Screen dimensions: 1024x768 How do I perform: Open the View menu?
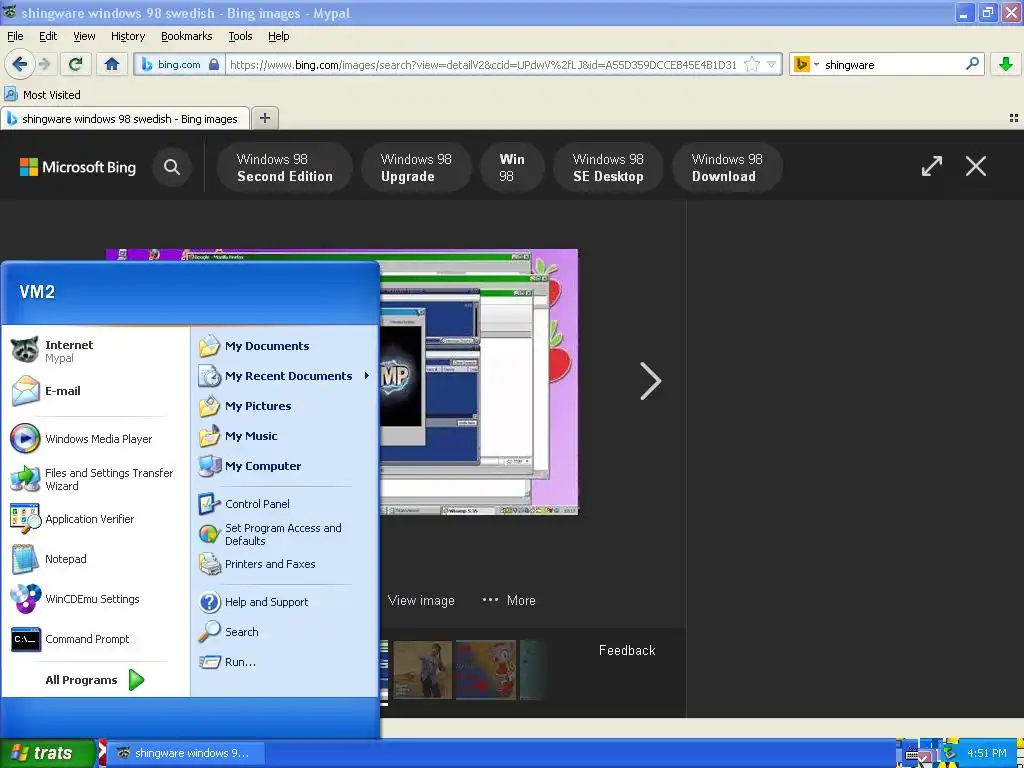[x=84, y=36]
